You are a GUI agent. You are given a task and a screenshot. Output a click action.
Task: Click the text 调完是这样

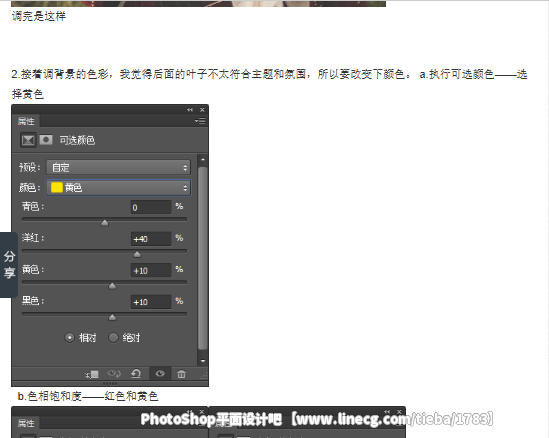coord(39,16)
